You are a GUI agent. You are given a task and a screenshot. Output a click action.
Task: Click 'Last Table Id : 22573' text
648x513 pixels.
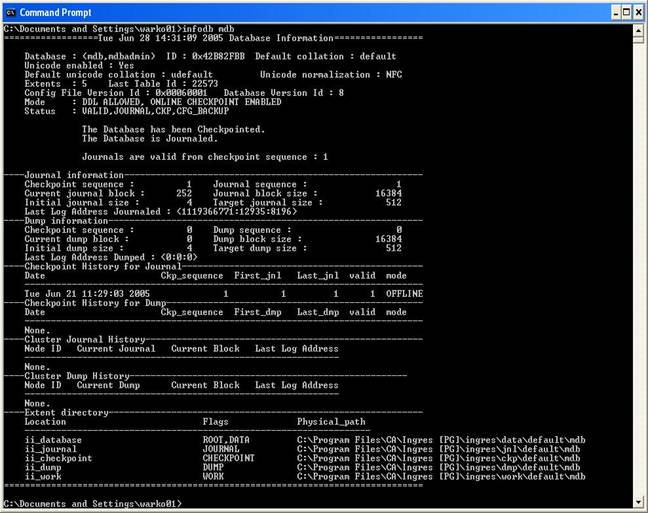tap(163, 84)
